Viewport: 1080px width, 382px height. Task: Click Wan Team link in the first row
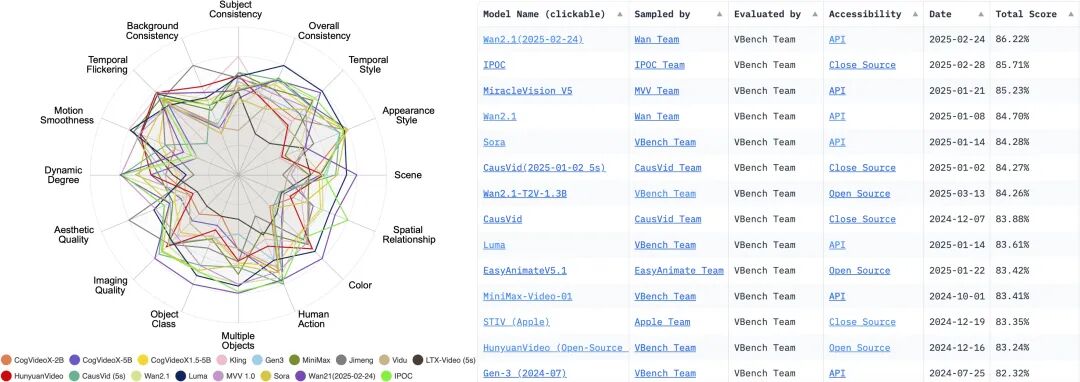point(656,39)
